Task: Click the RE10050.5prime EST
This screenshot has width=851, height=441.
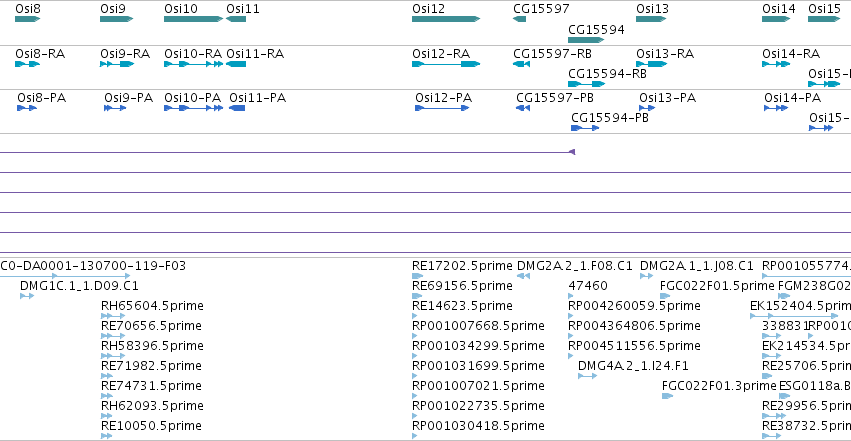Action: pos(106,436)
